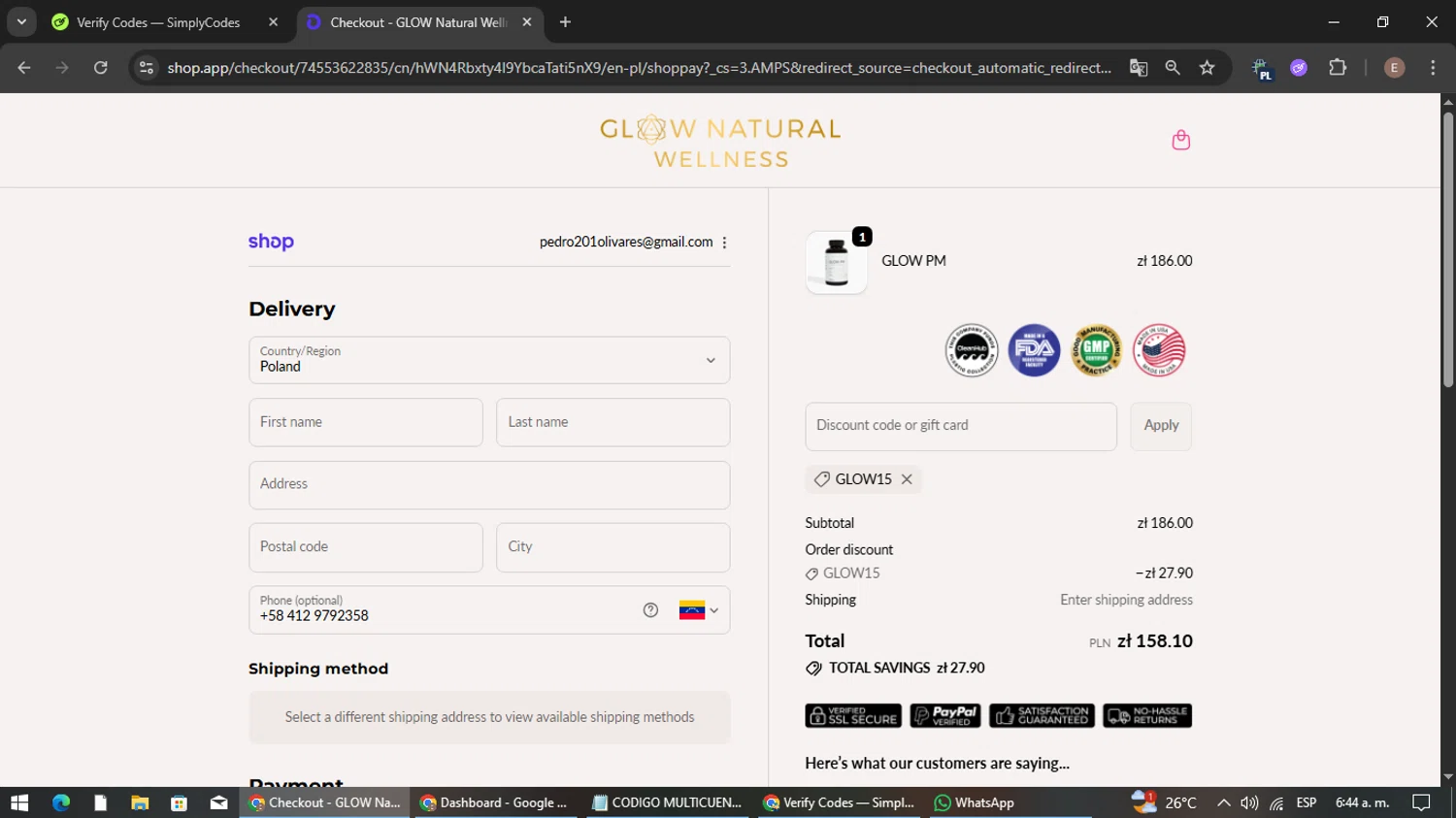Open the Mail app in the taskbar

[218, 802]
